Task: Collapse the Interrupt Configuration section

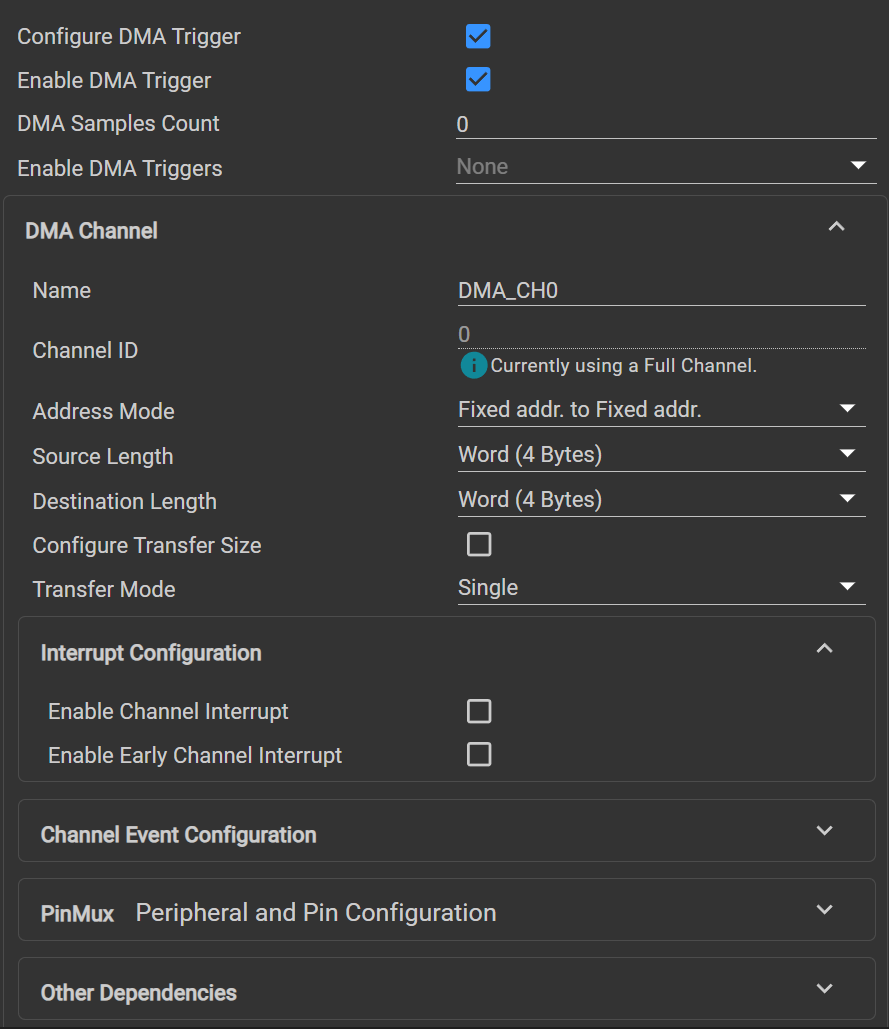Action: 824,649
